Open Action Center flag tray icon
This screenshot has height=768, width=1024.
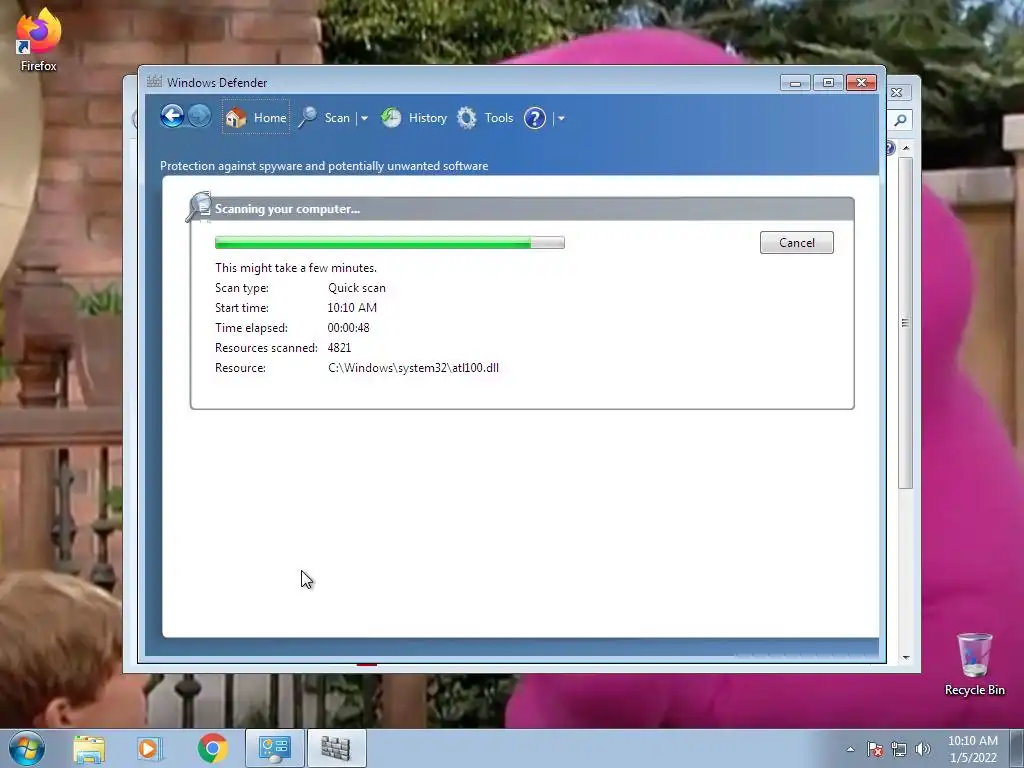(875, 749)
